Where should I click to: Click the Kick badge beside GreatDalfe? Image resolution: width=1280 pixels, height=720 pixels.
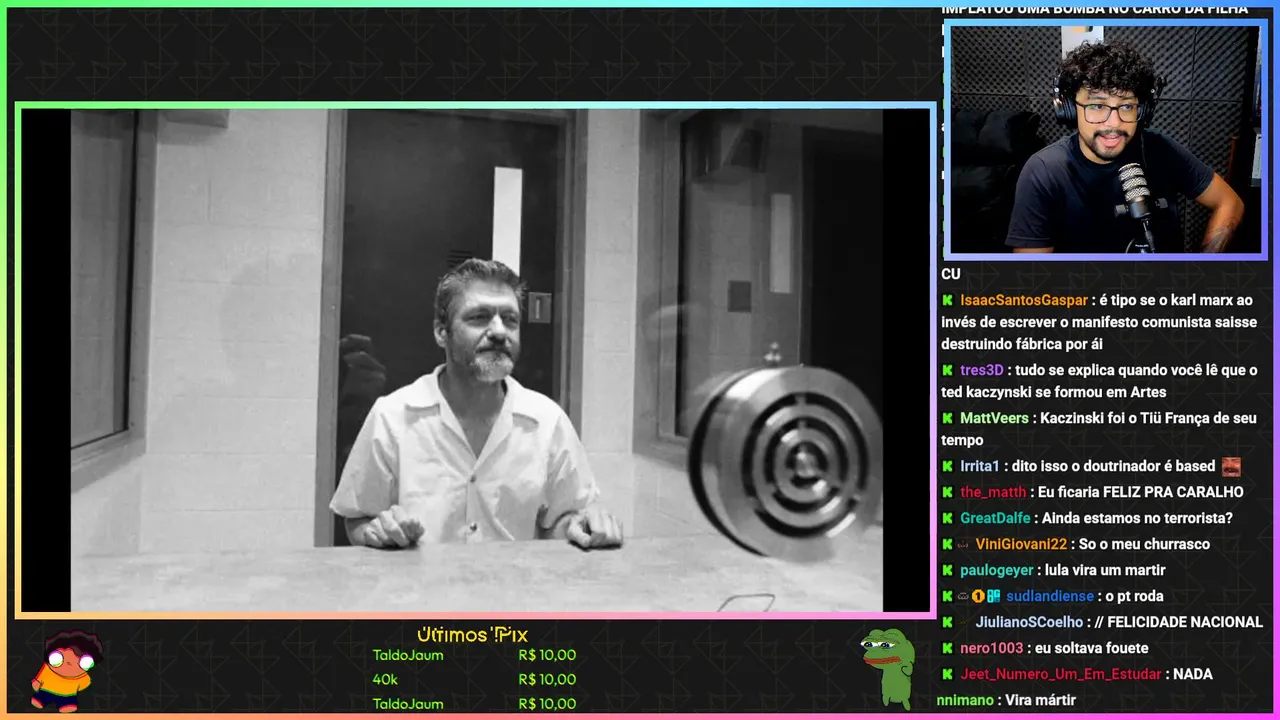pyautogui.click(x=947, y=518)
